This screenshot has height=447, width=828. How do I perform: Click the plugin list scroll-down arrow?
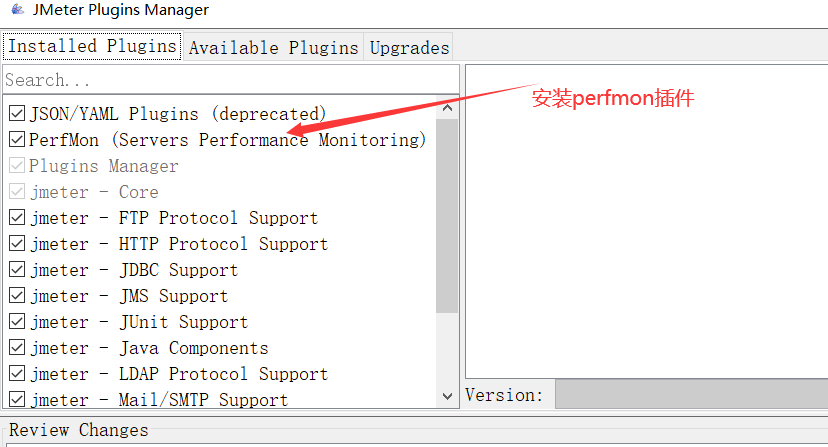(447, 397)
